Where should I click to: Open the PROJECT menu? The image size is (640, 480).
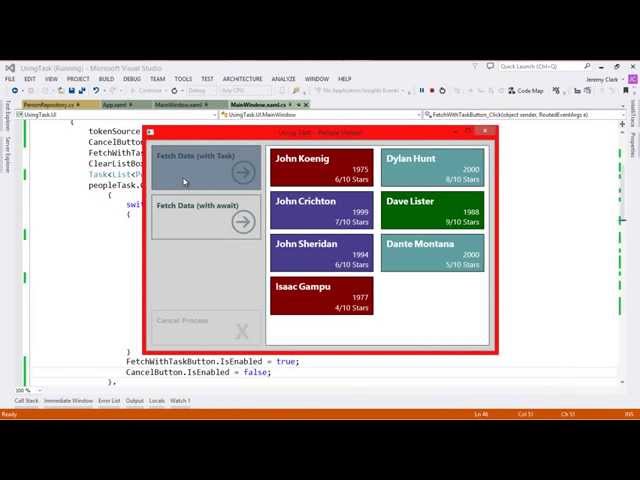[78, 79]
